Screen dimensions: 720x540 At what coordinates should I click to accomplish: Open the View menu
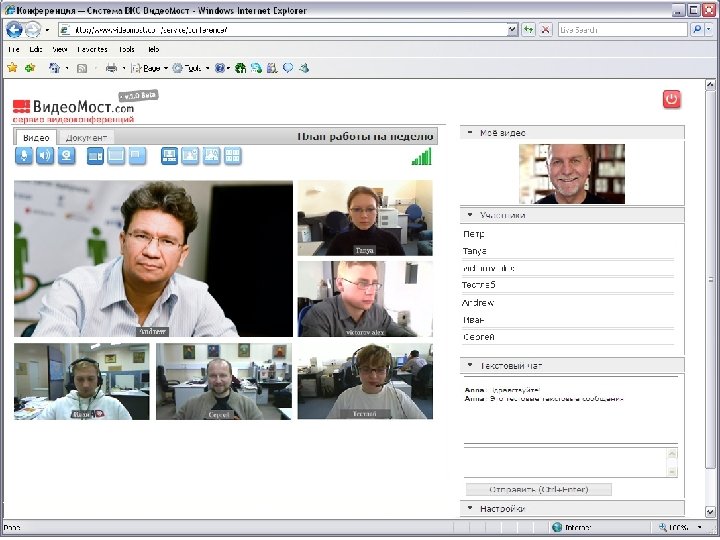(x=59, y=49)
